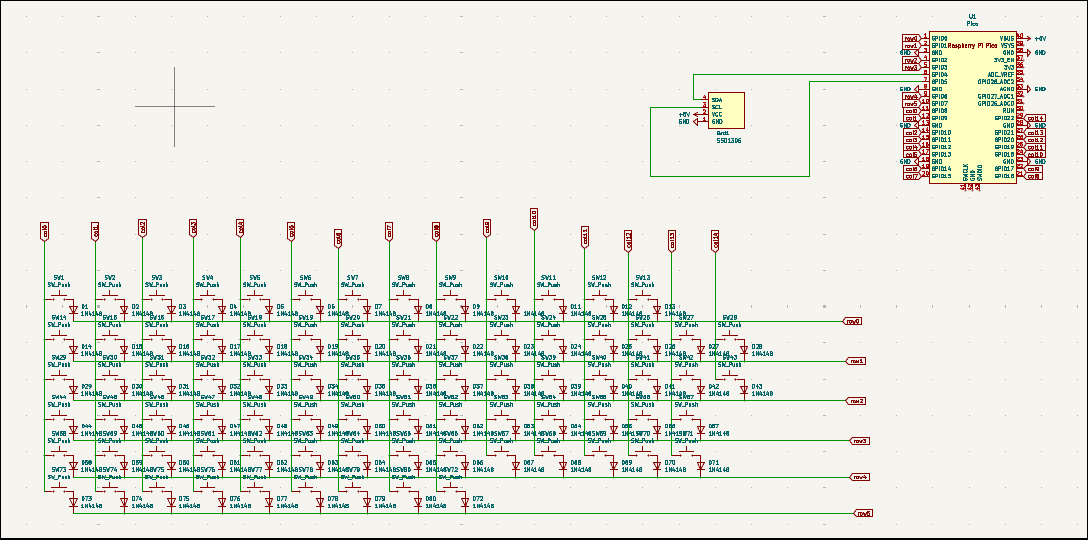Click the row0 label ending the matrix wire
Screen dimensions: 1088x540
(x=852, y=322)
